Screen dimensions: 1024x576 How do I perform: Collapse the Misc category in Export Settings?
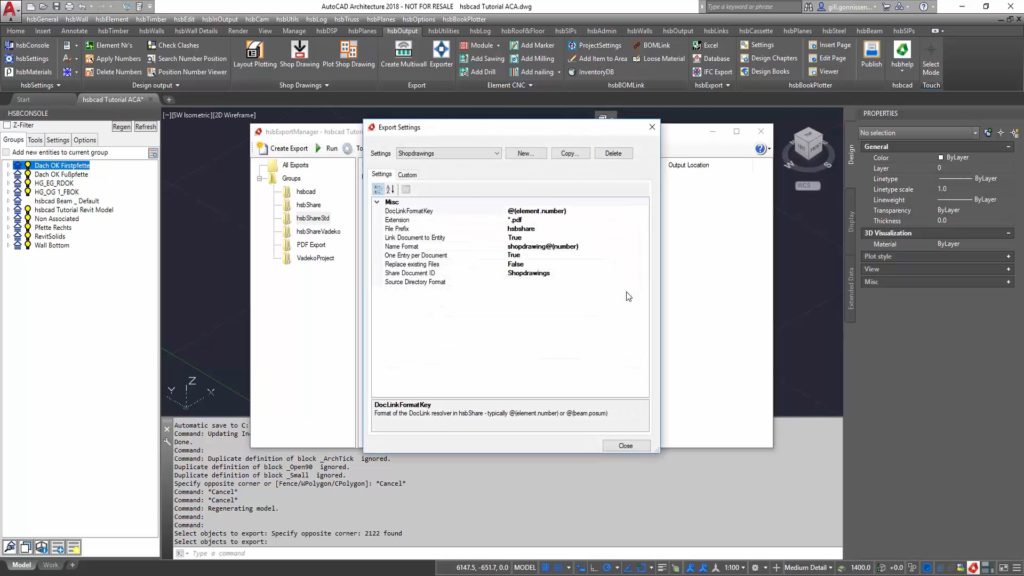(x=377, y=202)
